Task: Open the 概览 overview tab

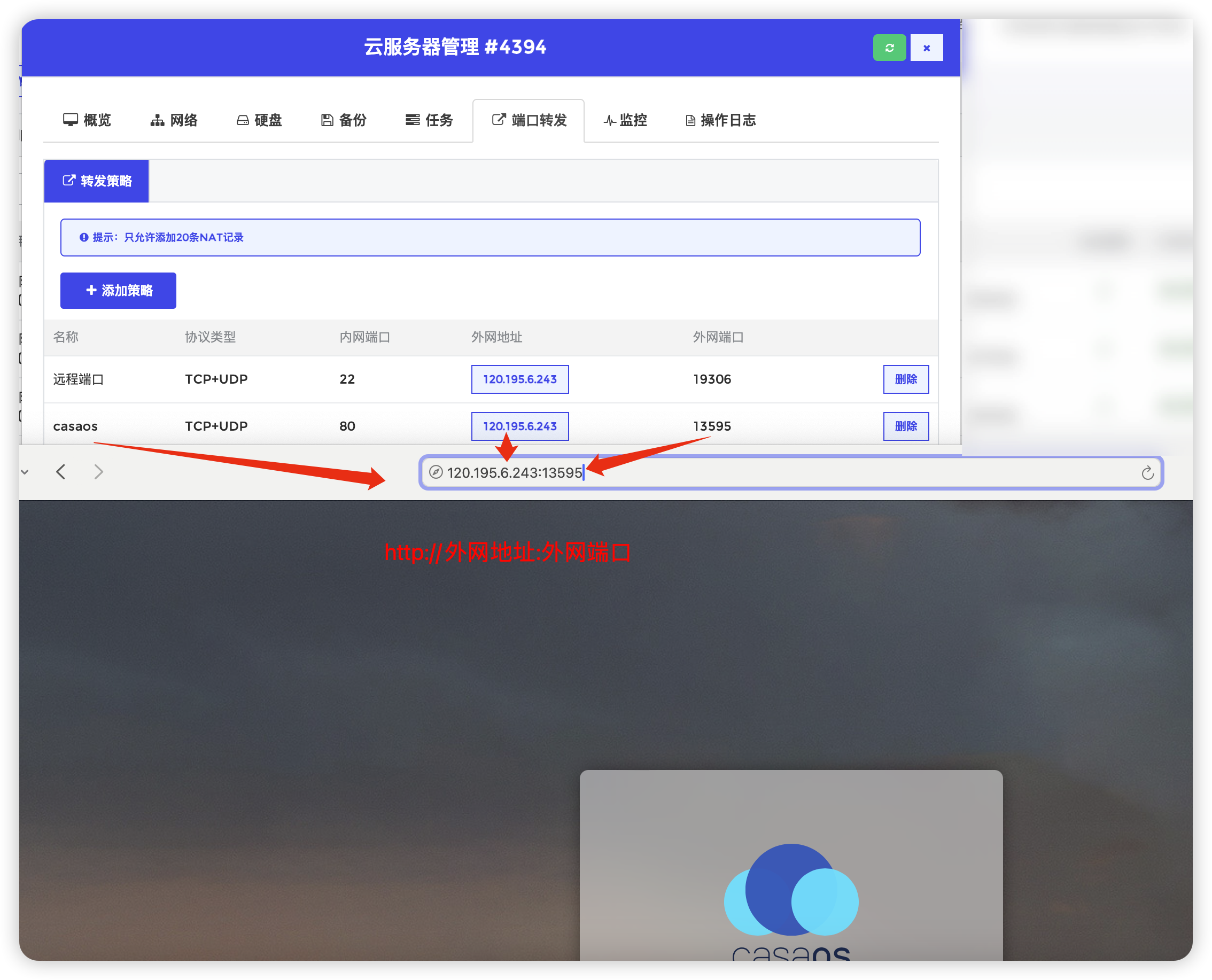Action: click(87, 120)
